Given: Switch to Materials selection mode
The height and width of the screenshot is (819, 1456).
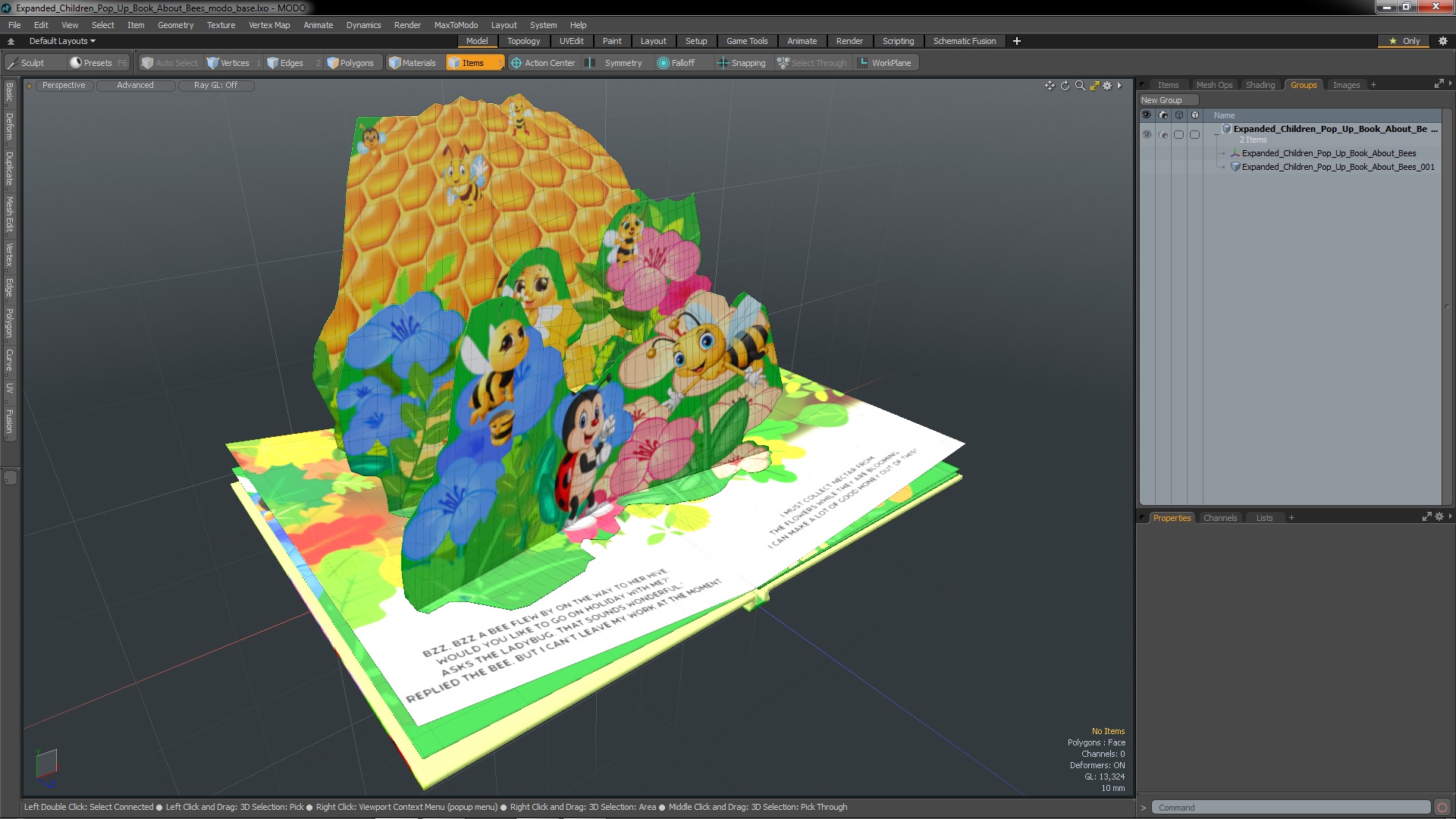Looking at the screenshot, I should point(413,63).
